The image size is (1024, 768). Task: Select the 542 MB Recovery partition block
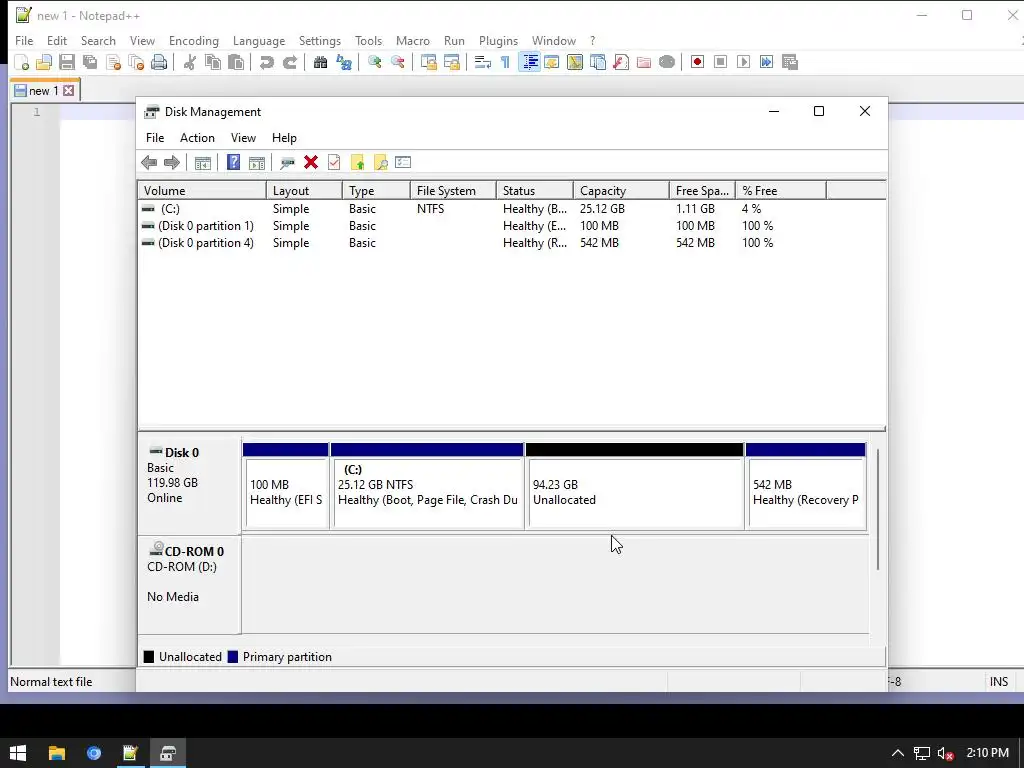tap(806, 486)
